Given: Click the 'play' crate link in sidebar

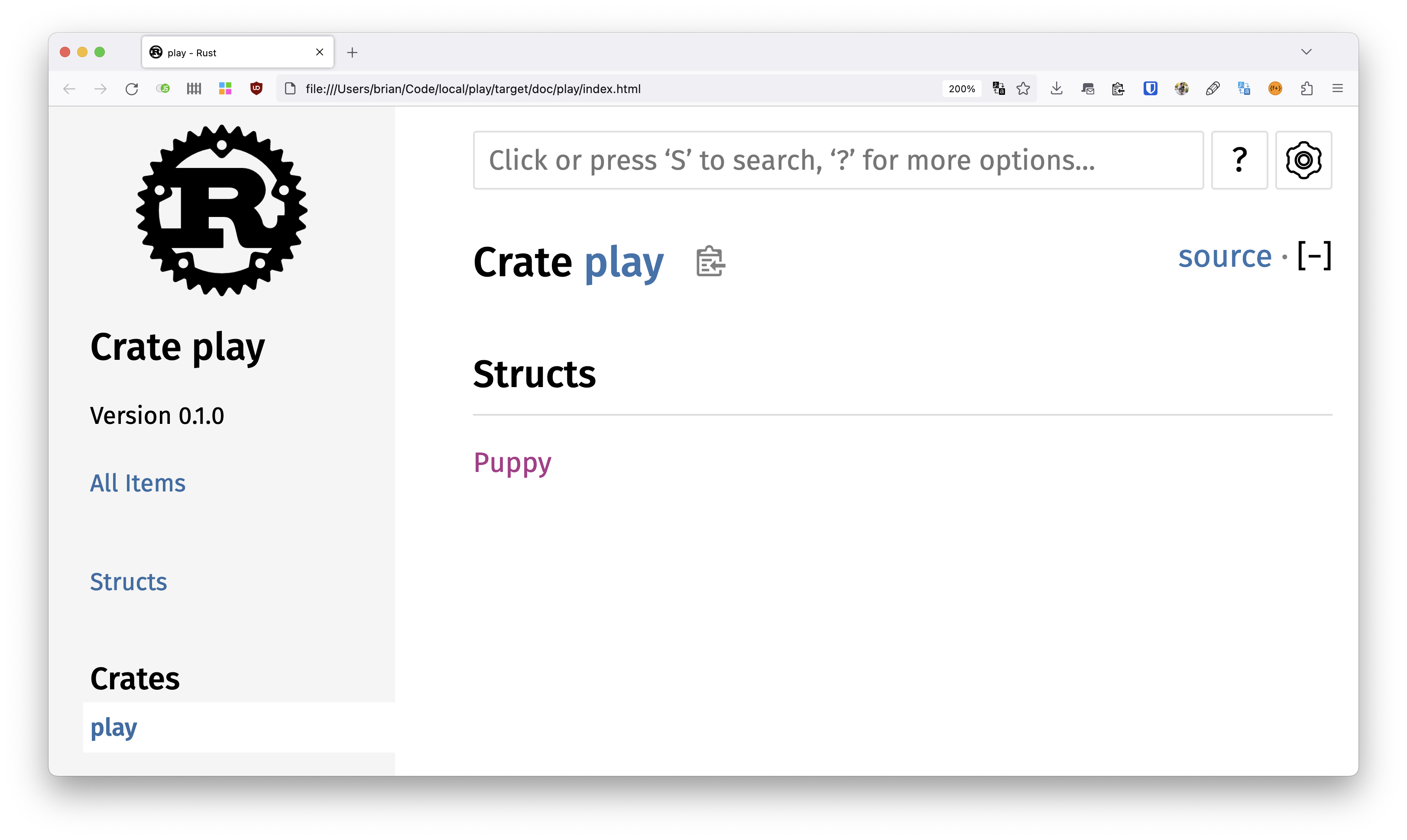Looking at the screenshot, I should point(113,726).
